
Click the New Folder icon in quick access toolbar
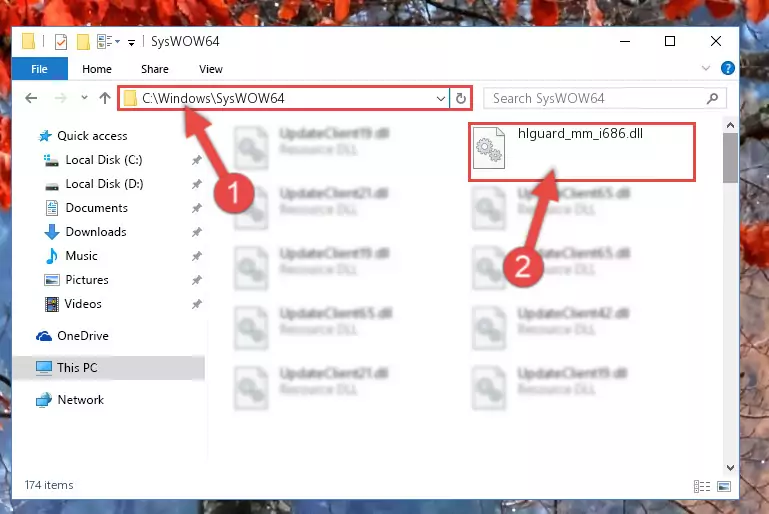coord(83,42)
